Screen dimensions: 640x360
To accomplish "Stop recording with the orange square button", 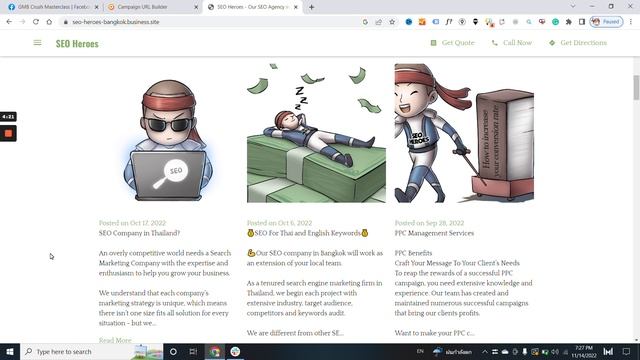I will click(8, 133).
